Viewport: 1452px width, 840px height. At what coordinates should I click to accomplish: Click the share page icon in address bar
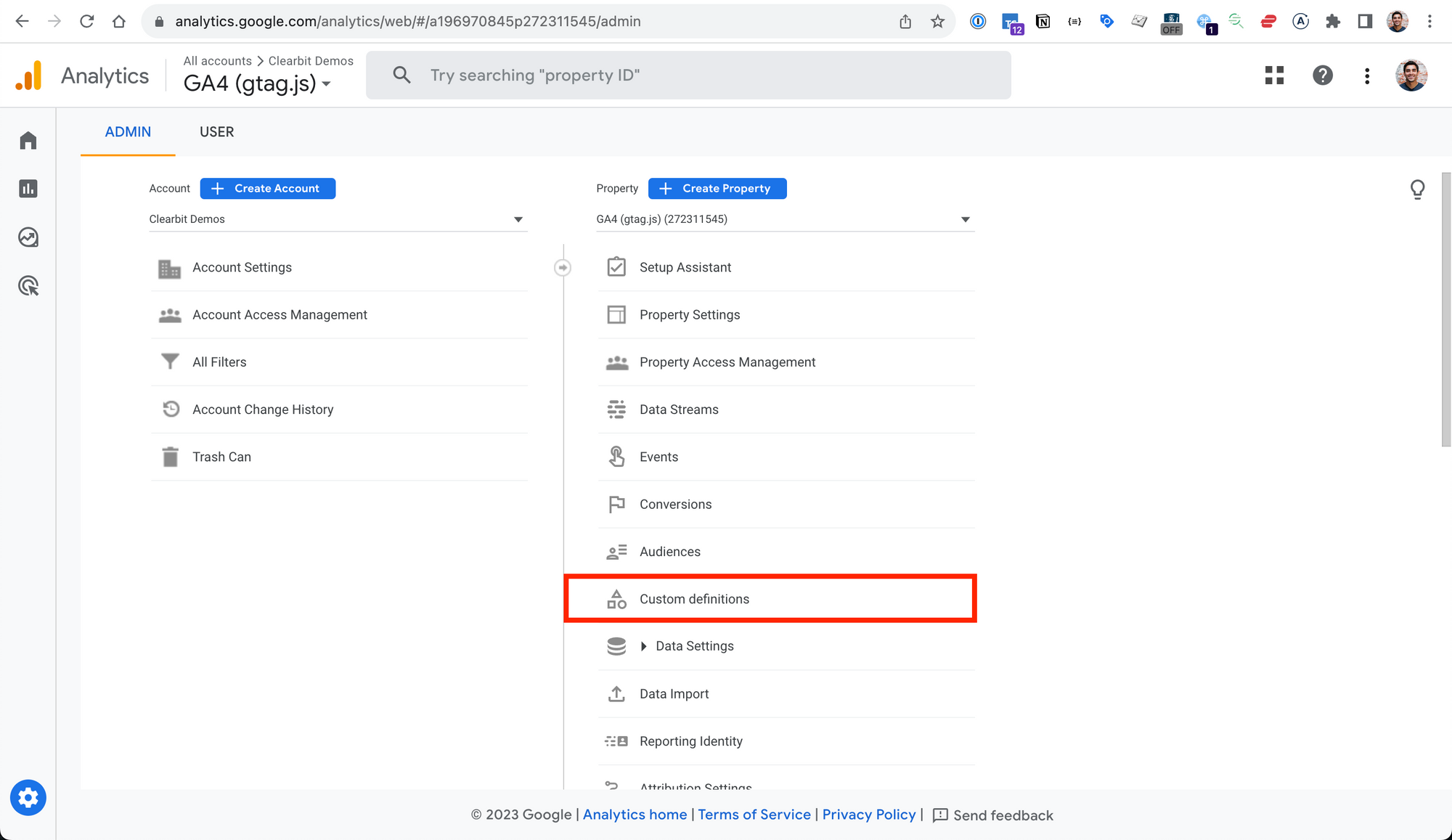pos(905,21)
